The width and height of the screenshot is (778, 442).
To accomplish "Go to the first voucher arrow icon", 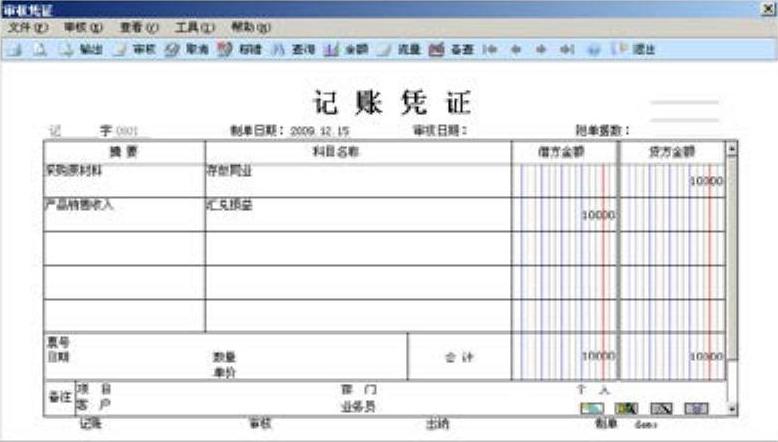I will pos(490,49).
